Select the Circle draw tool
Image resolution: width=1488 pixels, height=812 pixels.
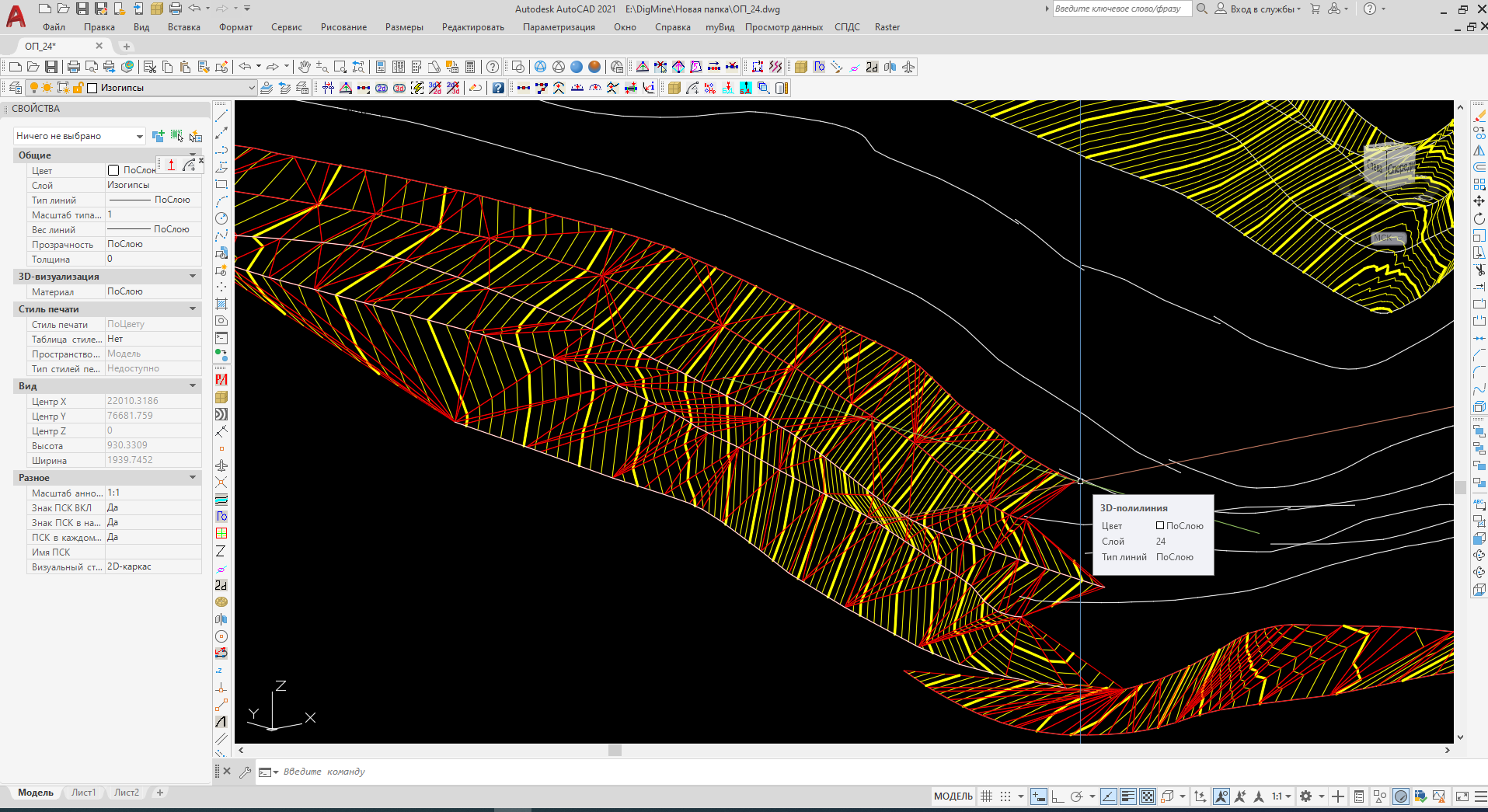pyautogui.click(x=221, y=218)
